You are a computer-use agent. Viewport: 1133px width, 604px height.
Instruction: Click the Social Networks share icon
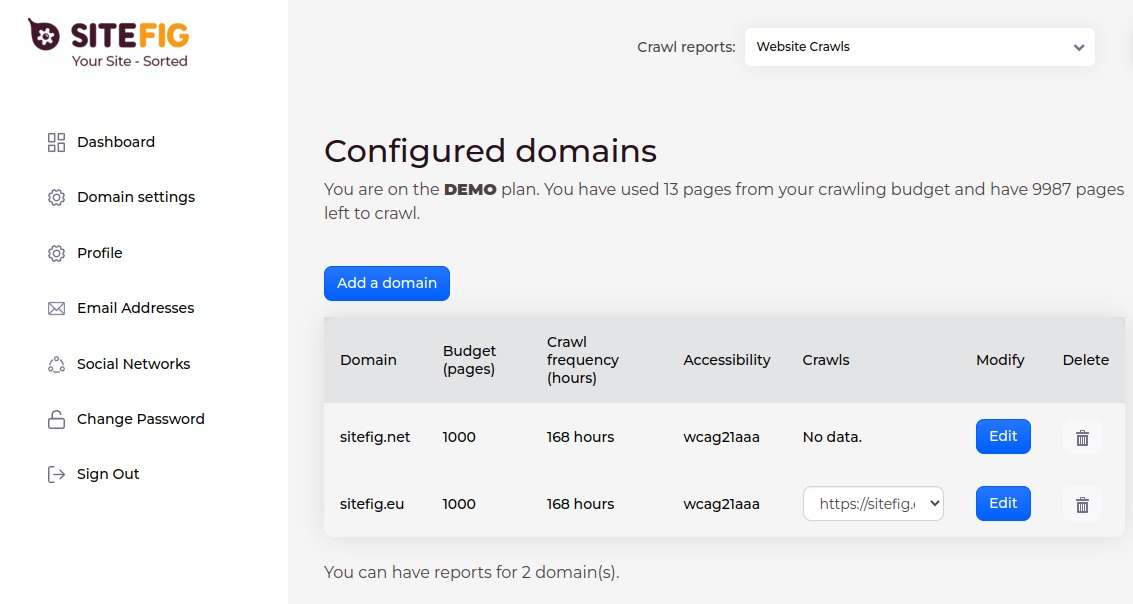56,365
